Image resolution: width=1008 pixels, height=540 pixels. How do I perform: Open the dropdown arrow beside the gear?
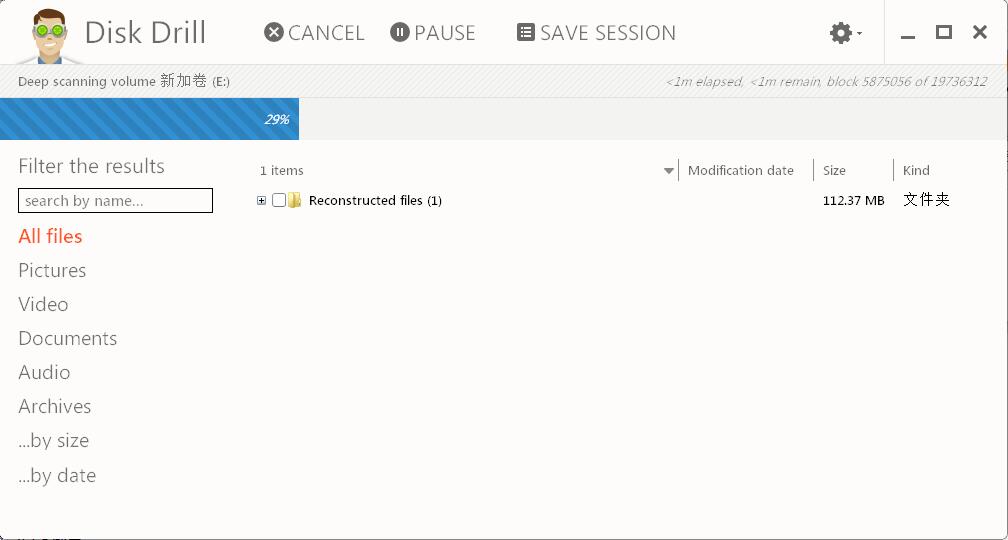[860, 33]
